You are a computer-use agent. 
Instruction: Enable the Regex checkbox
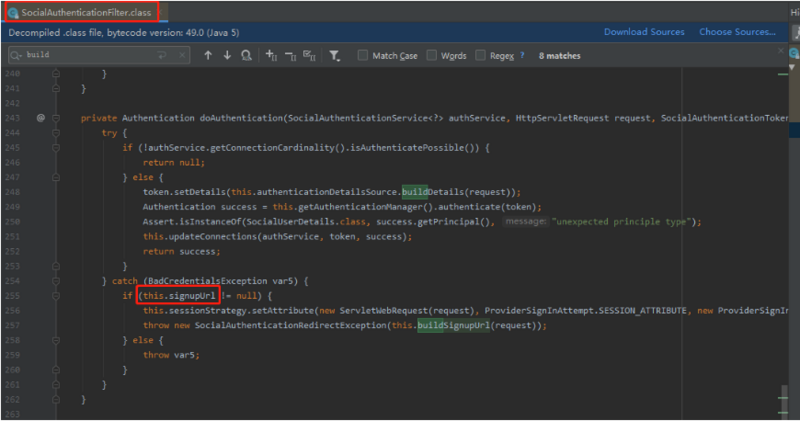point(480,55)
